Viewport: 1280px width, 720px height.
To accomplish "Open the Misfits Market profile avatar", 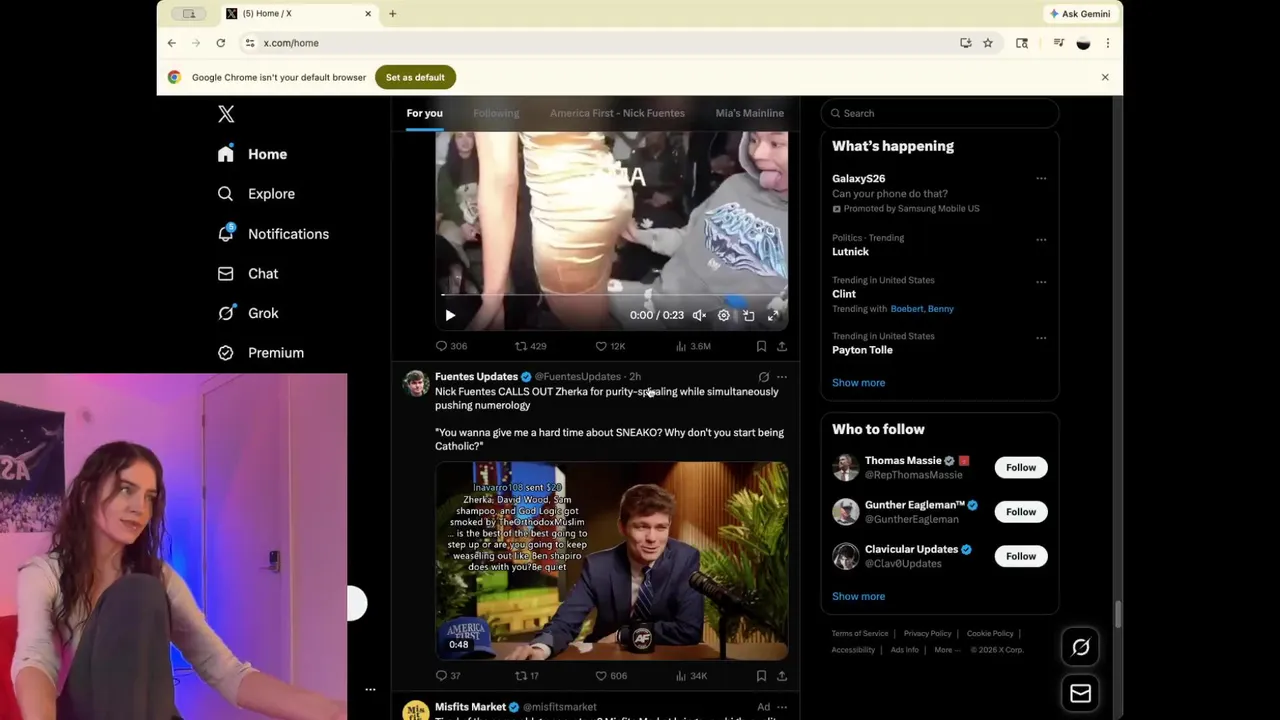I will 416,710.
